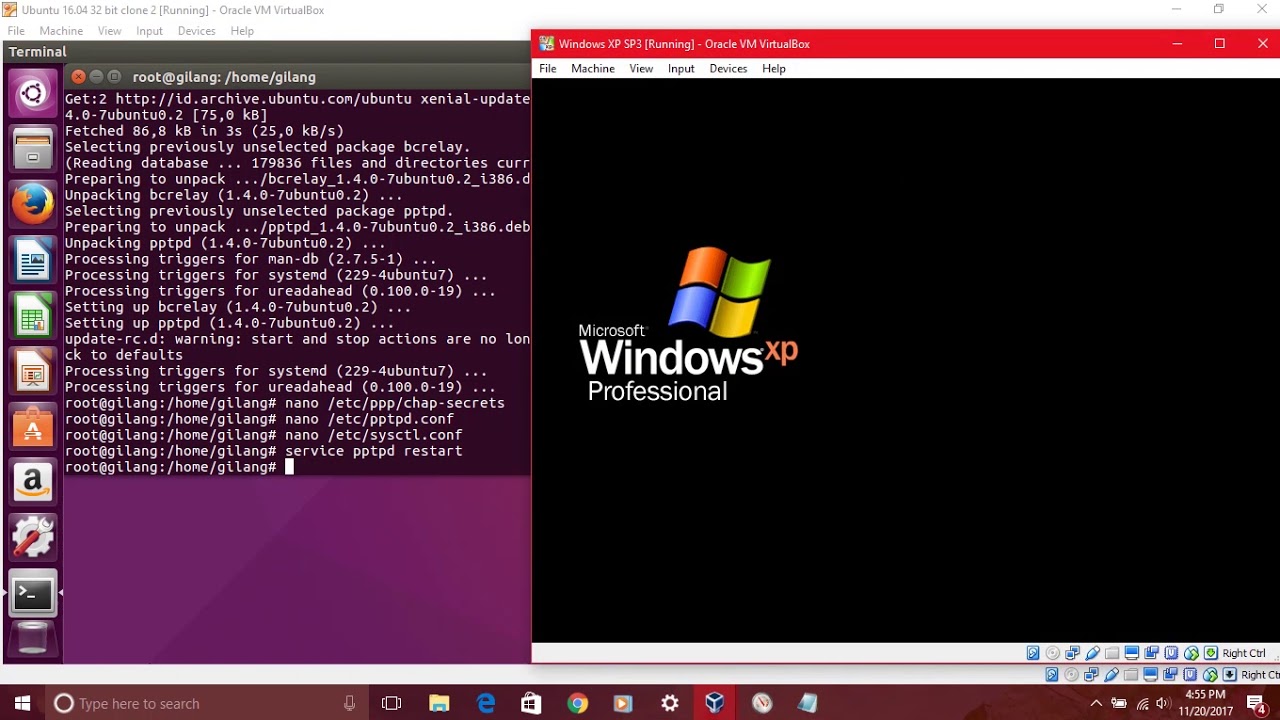The height and width of the screenshot is (720, 1280).
Task: Open Machine menu in Windows XP VM window
Action: [x=593, y=68]
